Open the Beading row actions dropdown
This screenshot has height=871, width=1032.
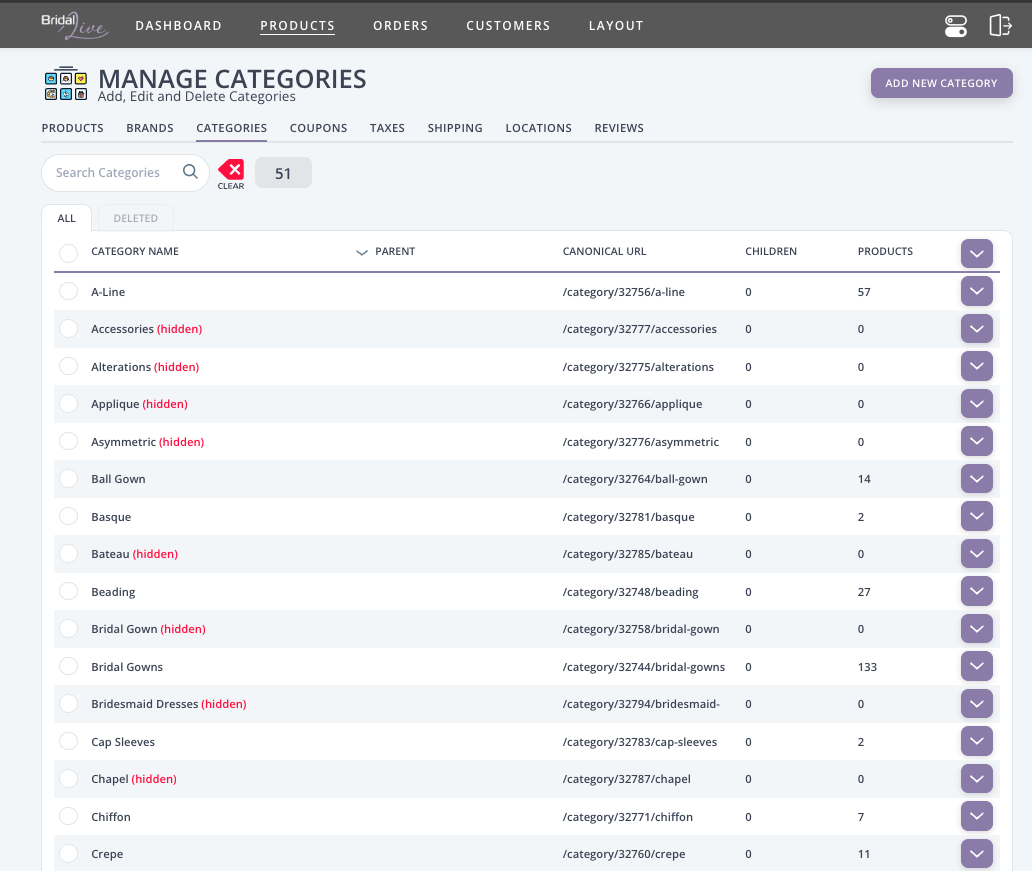977,591
